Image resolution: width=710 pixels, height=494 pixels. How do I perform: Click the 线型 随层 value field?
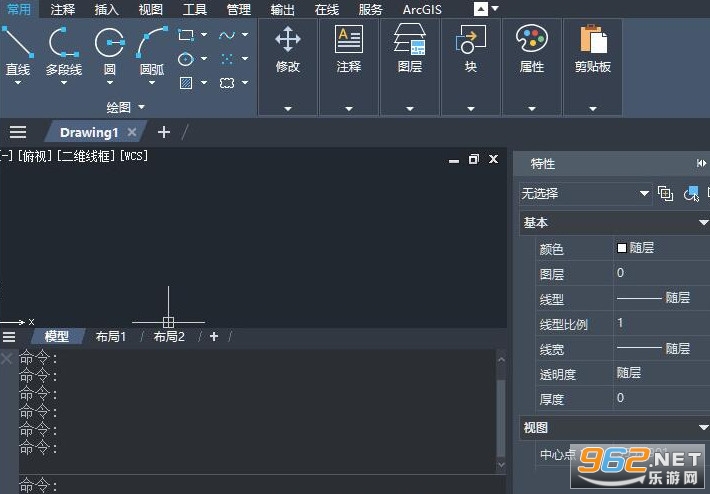662,298
